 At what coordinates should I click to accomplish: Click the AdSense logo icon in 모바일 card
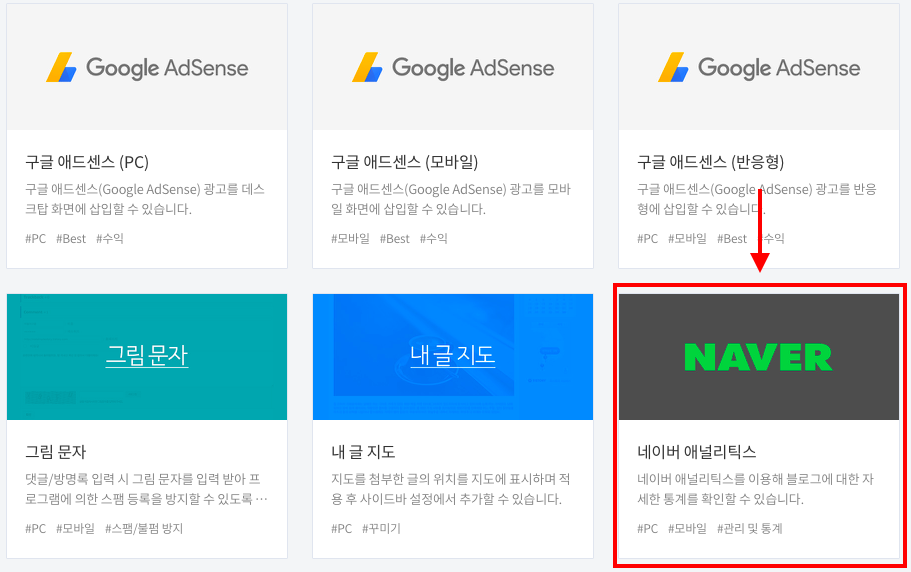[x=367, y=67]
